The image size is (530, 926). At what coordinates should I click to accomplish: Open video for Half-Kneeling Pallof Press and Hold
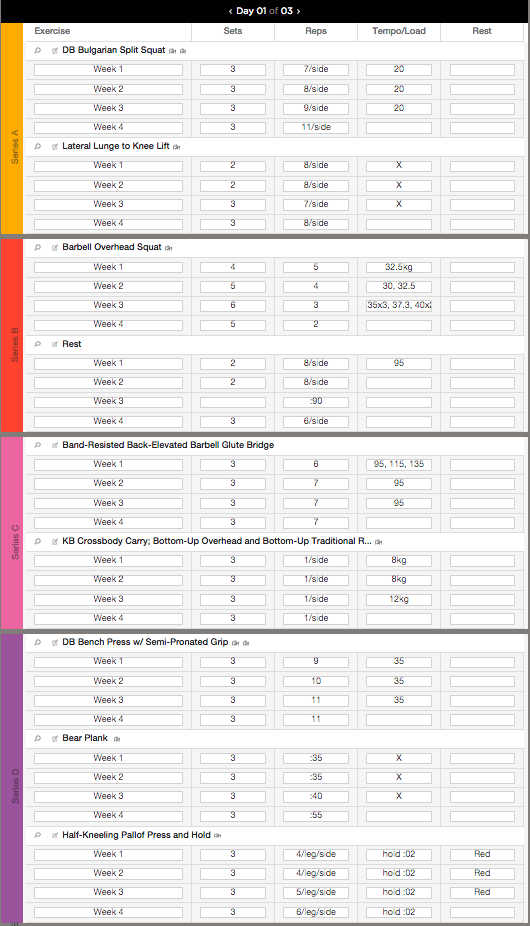tap(217, 836)
